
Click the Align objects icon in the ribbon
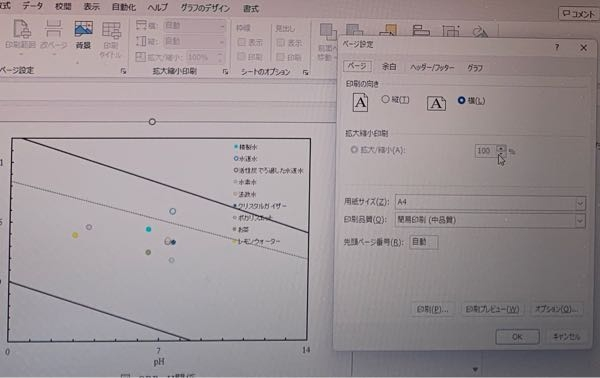tap(421, 31)
